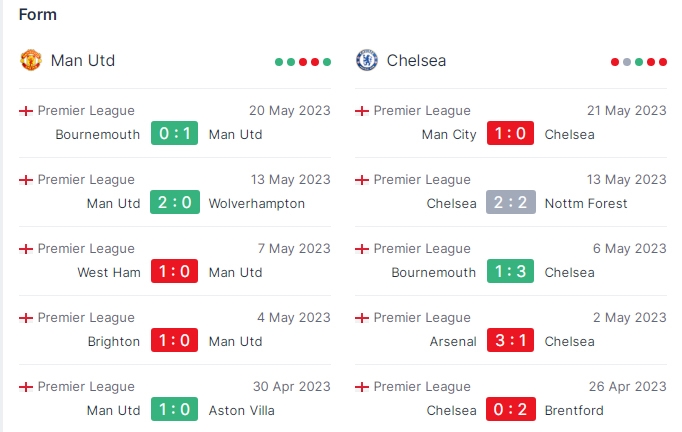This screenshot has width=682, height=432.
Task: Click Premier League label dated 13 May, Man Utd
Action: pyautogui.click(x=86, y=180)
